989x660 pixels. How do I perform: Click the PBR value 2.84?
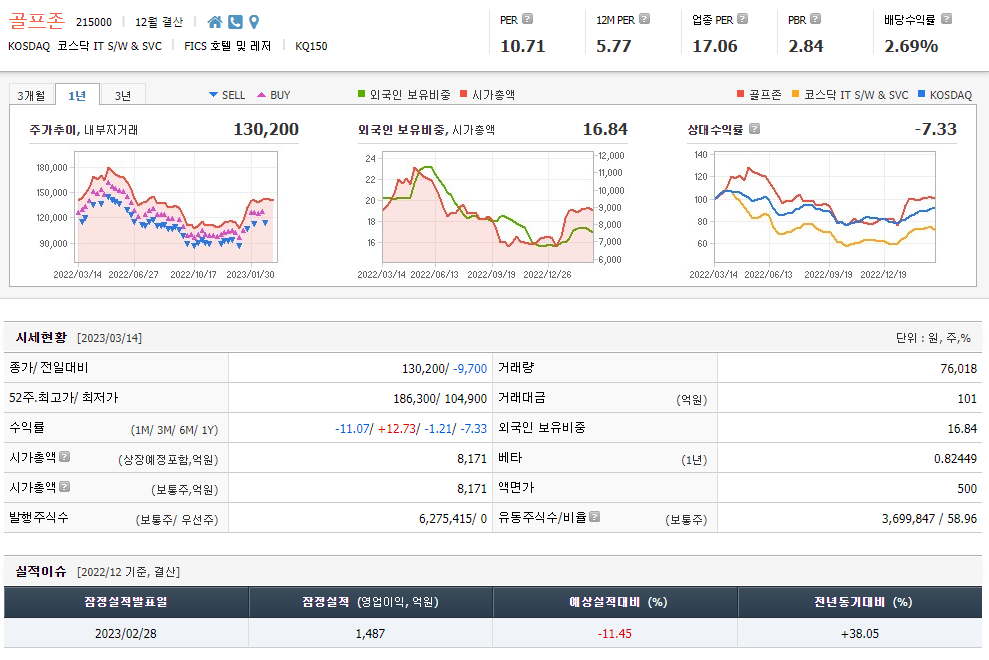click(x=805, y=46)
